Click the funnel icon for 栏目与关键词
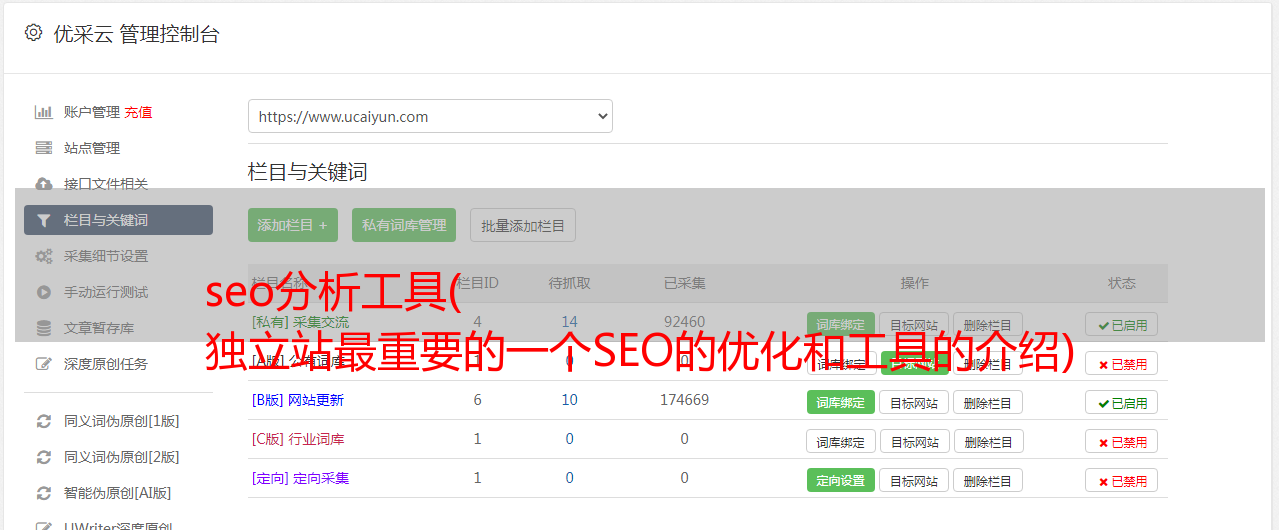1279x530 pixels. (44, 220)
